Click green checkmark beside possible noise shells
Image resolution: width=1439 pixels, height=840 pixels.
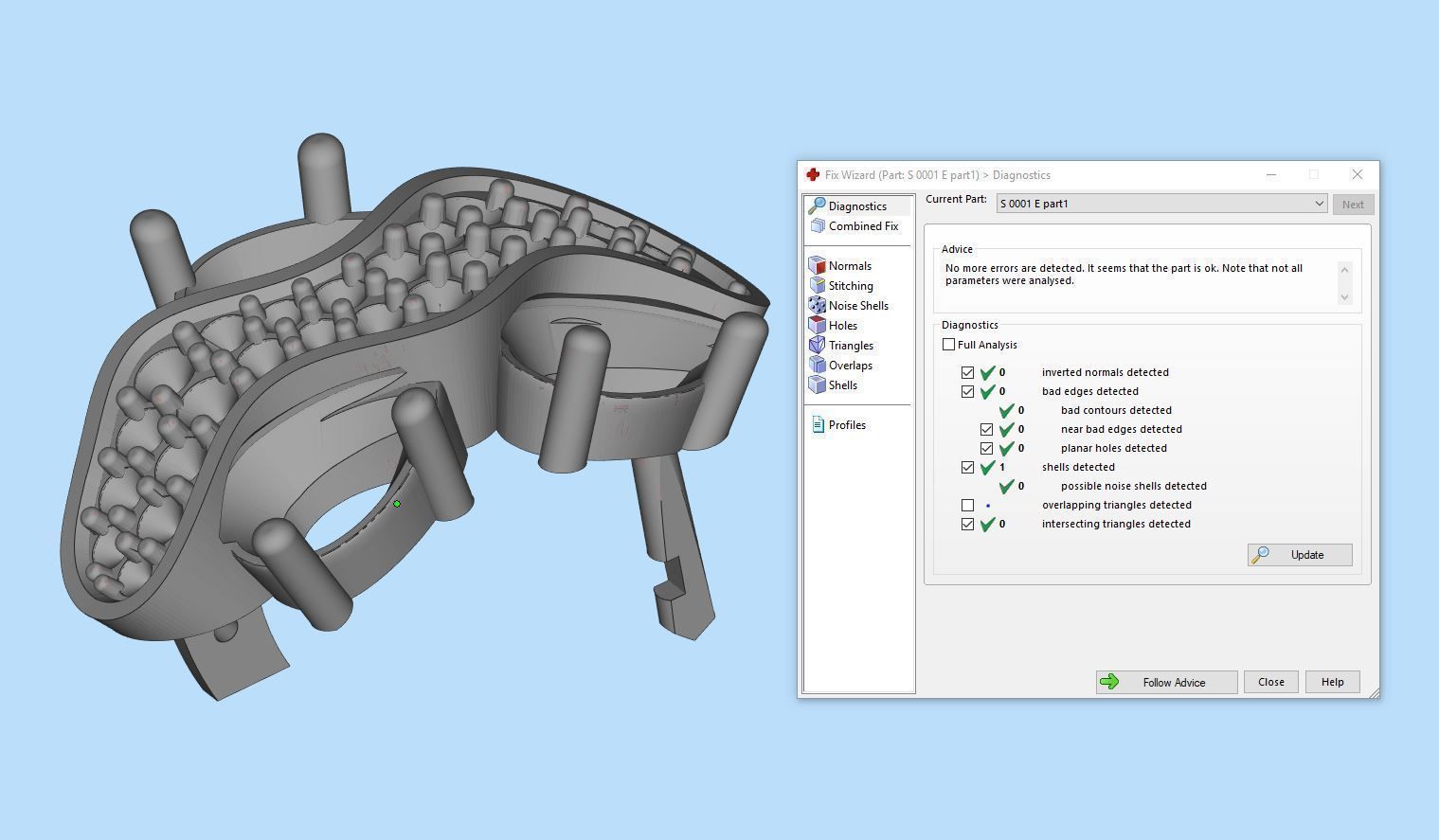point(1006,486)
